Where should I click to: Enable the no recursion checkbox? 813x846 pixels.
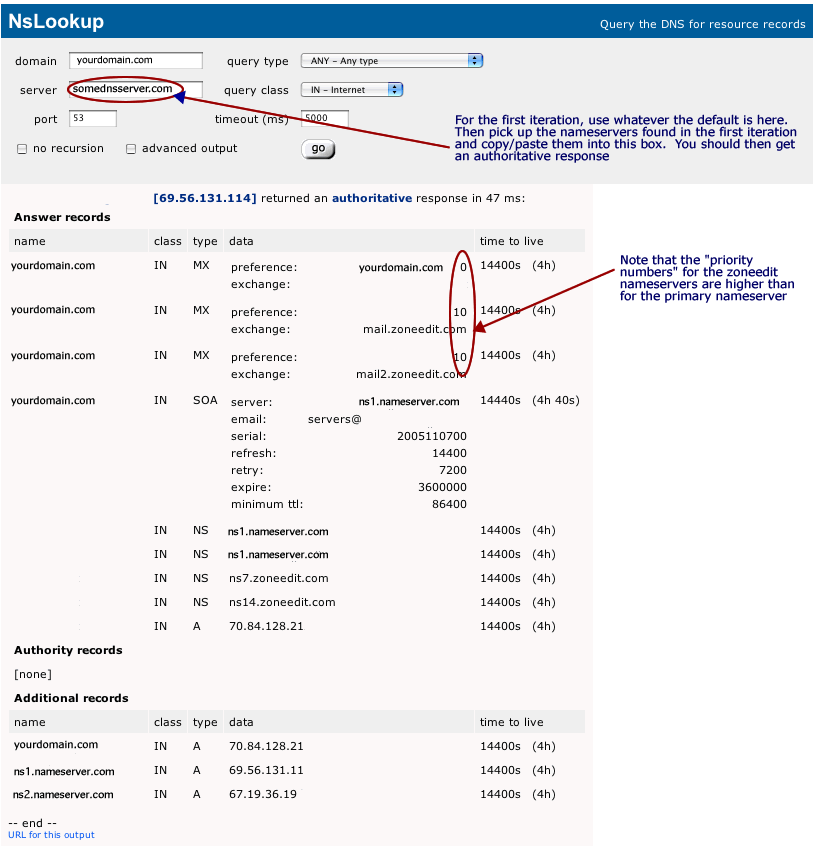tap(22, 149)
